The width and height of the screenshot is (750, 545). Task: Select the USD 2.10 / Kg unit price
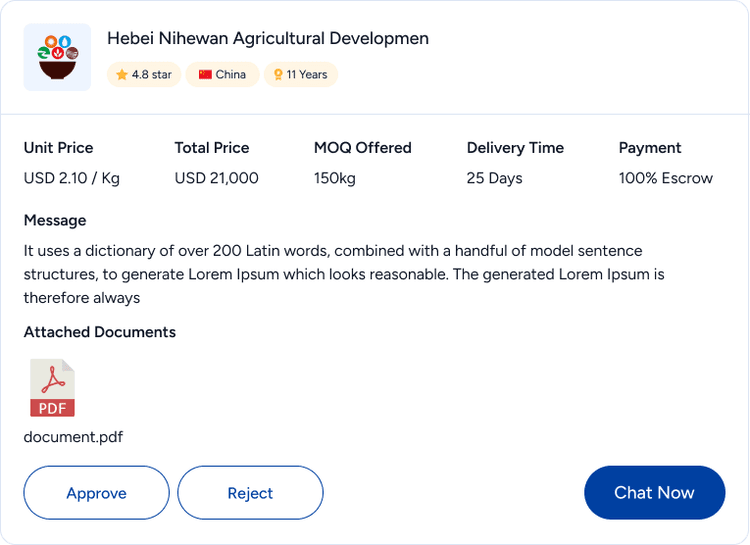(x=71, y=179)
